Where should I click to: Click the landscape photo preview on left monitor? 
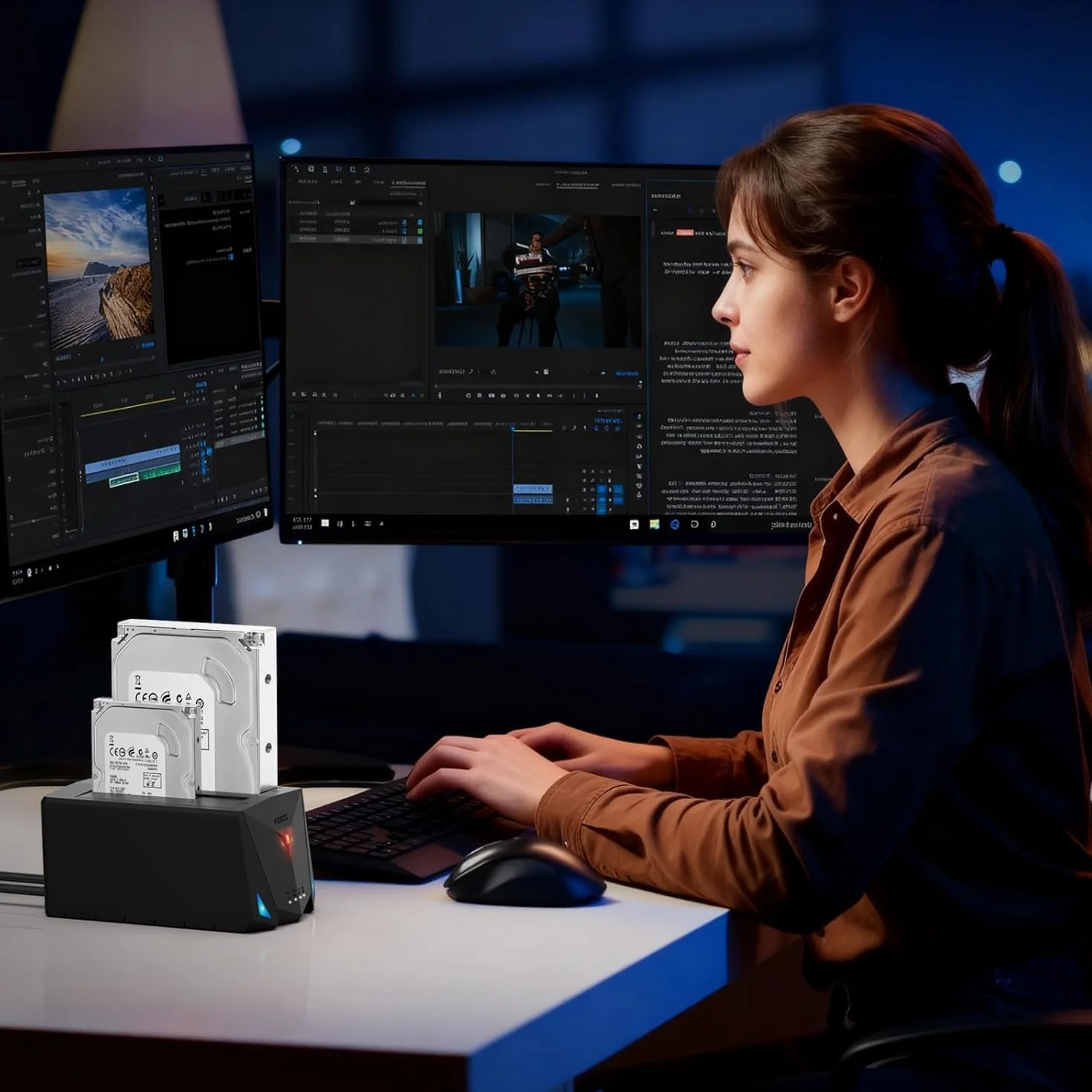99,269
